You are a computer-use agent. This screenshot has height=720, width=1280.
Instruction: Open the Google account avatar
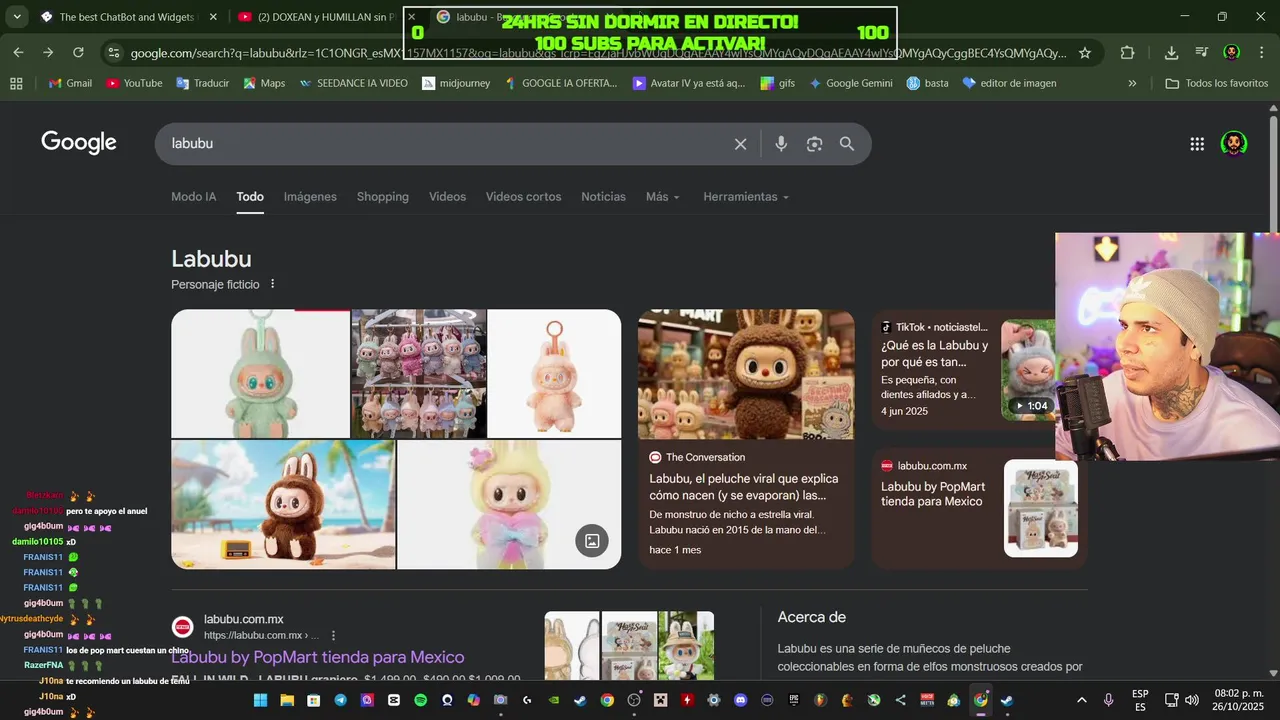pos(1234,144)
